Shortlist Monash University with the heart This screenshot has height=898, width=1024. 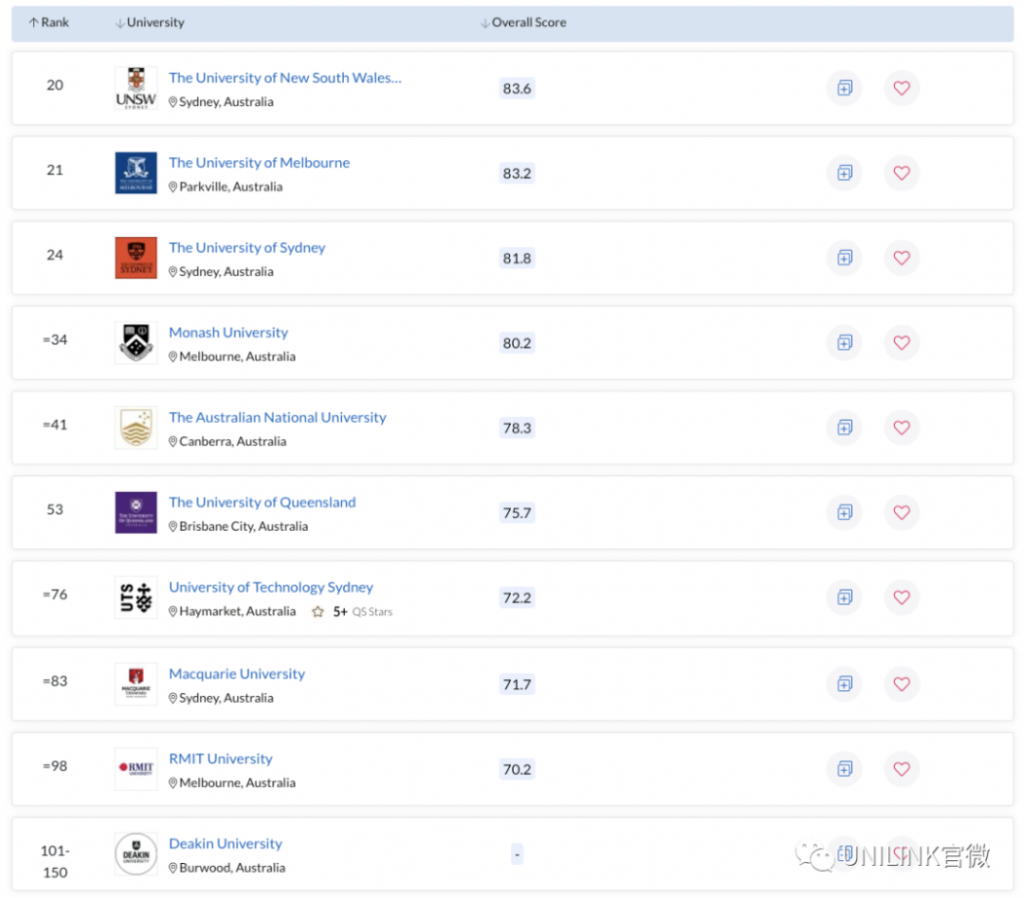click(901, 342)
